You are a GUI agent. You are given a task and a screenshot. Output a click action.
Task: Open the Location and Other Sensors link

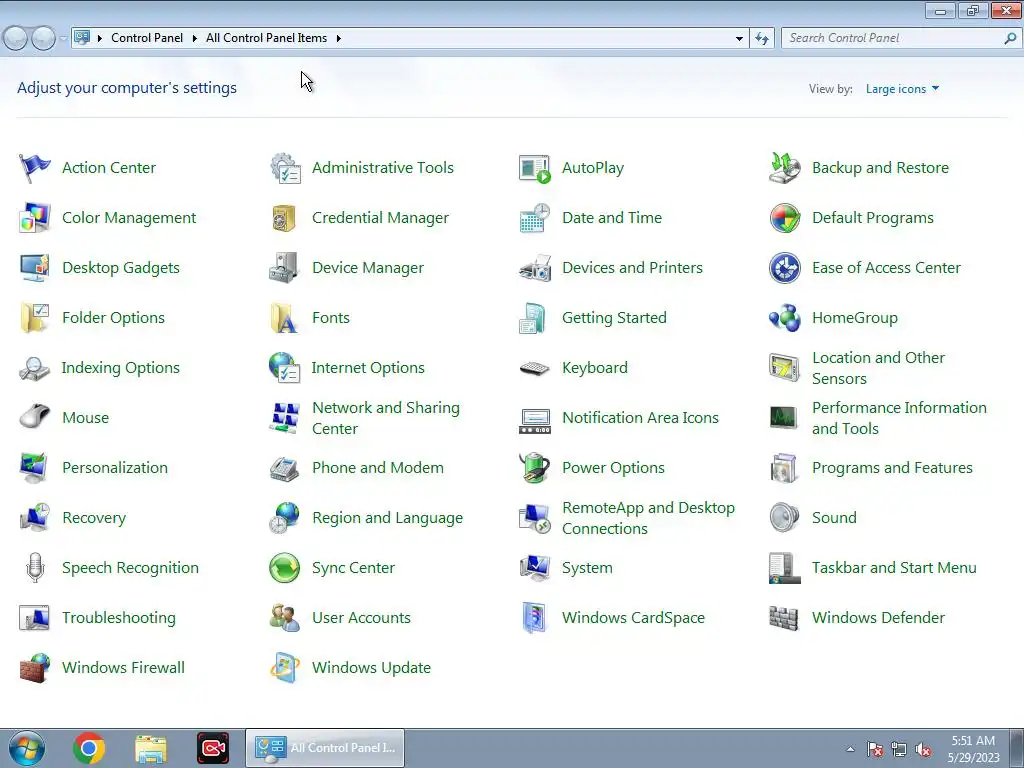click(878, 368)
